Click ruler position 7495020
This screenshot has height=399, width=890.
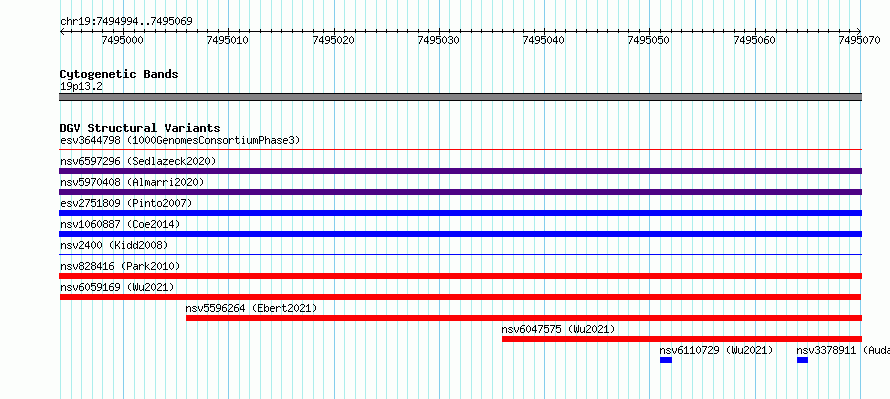point(334,40)
